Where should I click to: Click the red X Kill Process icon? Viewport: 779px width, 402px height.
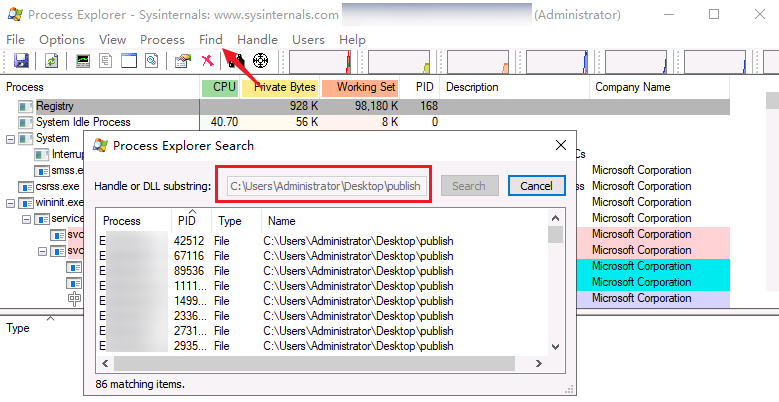pyautogui.click(x=208, y=61)
